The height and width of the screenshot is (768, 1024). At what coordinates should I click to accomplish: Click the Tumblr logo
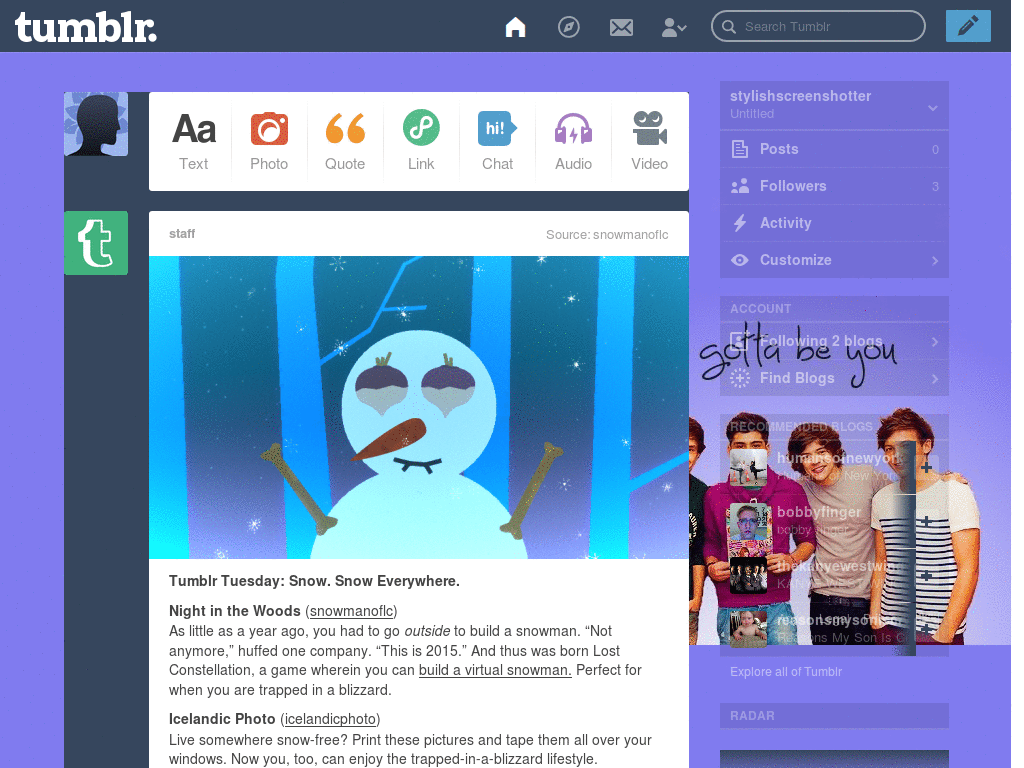point(86,27)
